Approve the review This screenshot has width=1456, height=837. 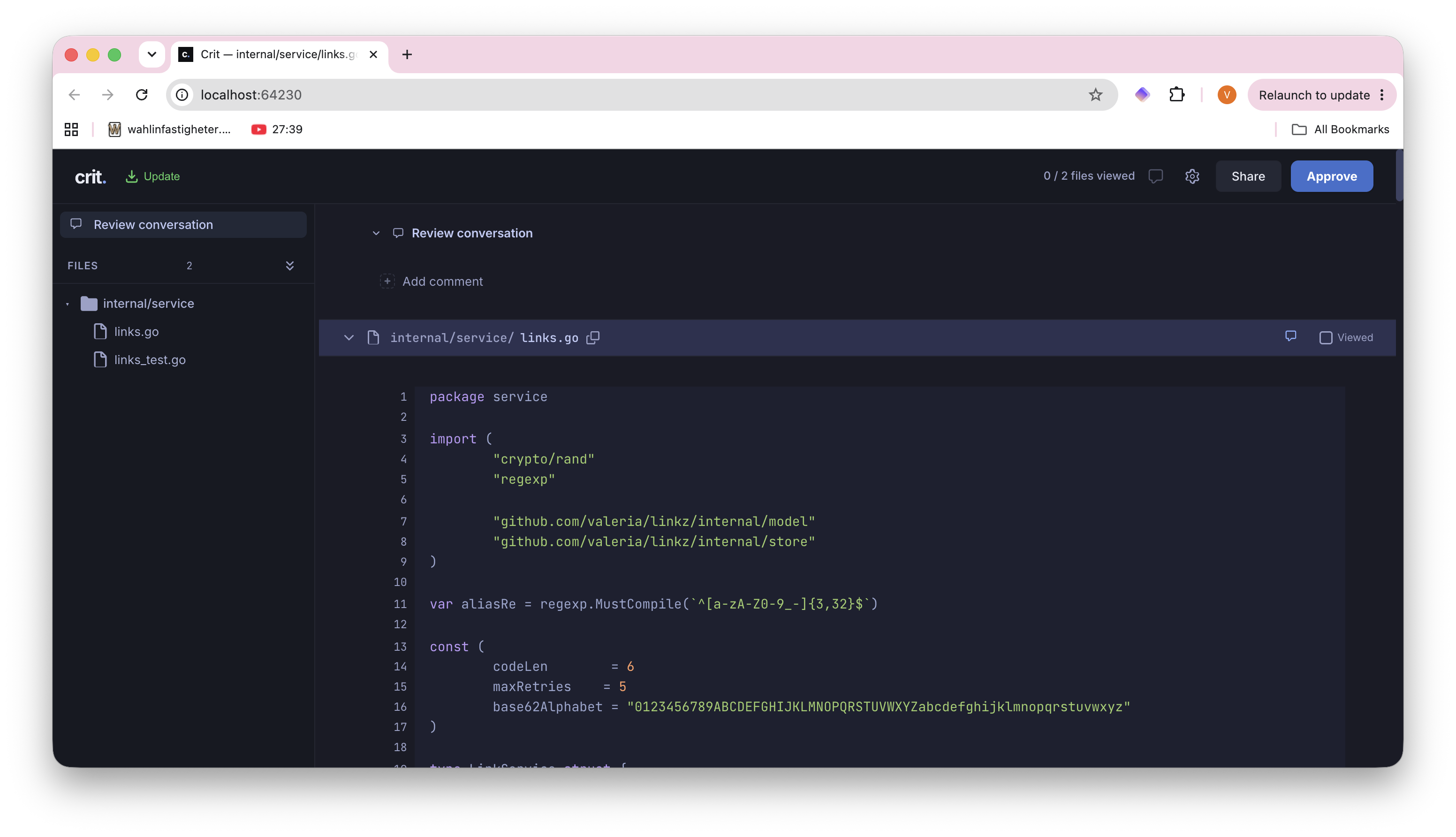1331,176
